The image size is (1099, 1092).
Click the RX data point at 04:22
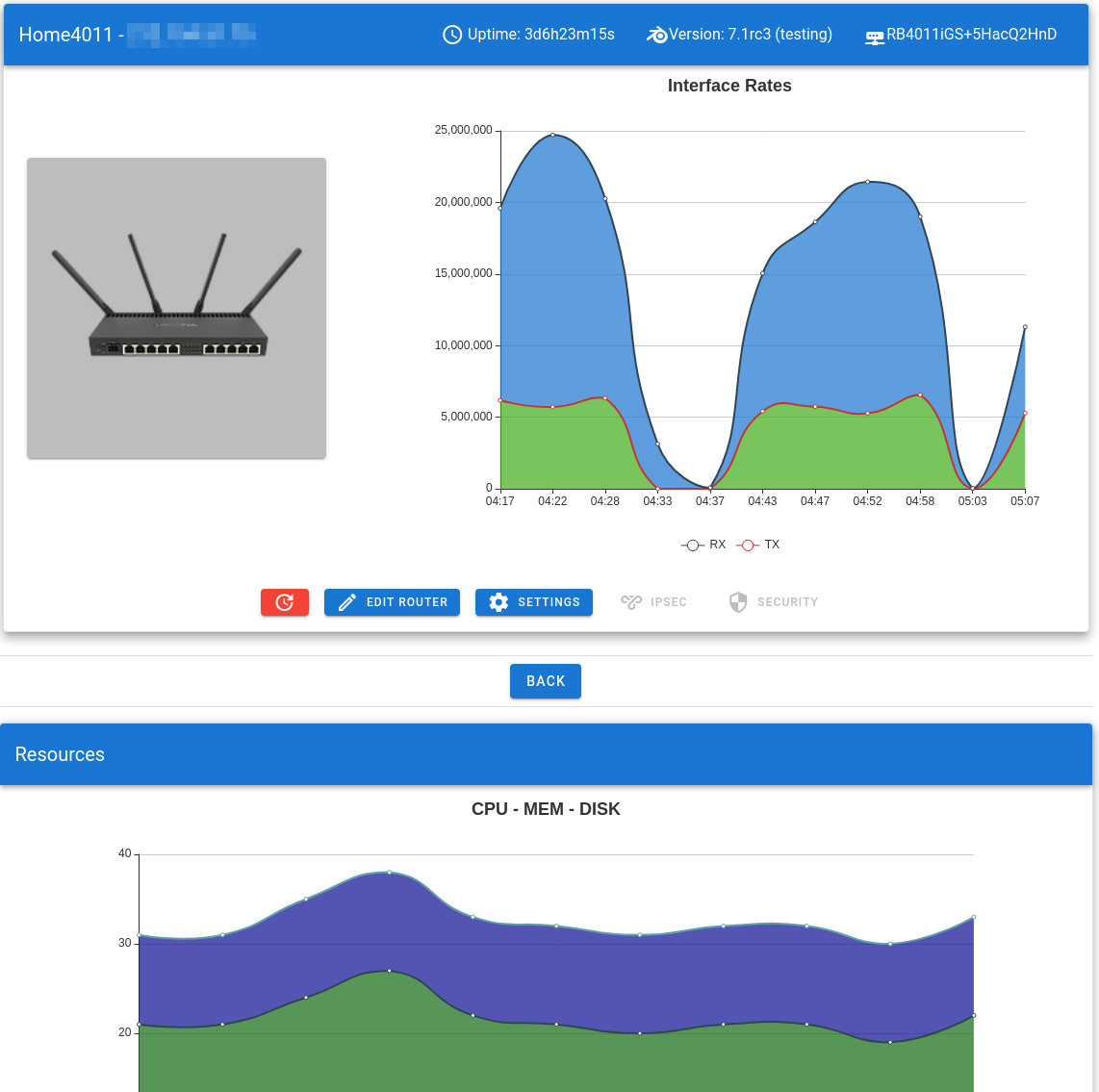point(552,135)
